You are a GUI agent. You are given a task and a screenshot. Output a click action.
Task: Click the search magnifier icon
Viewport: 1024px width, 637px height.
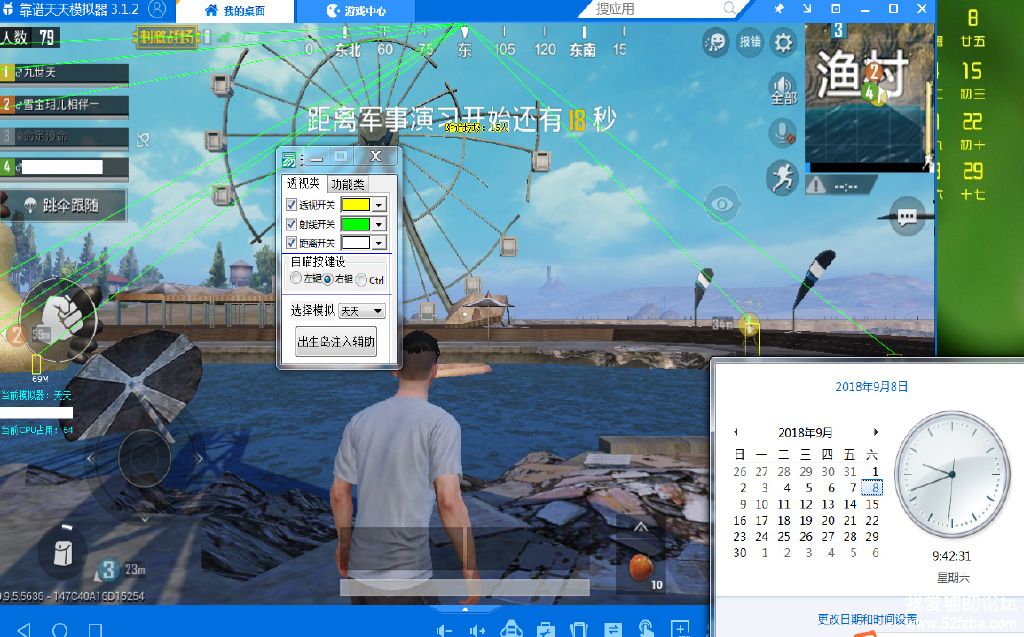(x=731, y=8)
